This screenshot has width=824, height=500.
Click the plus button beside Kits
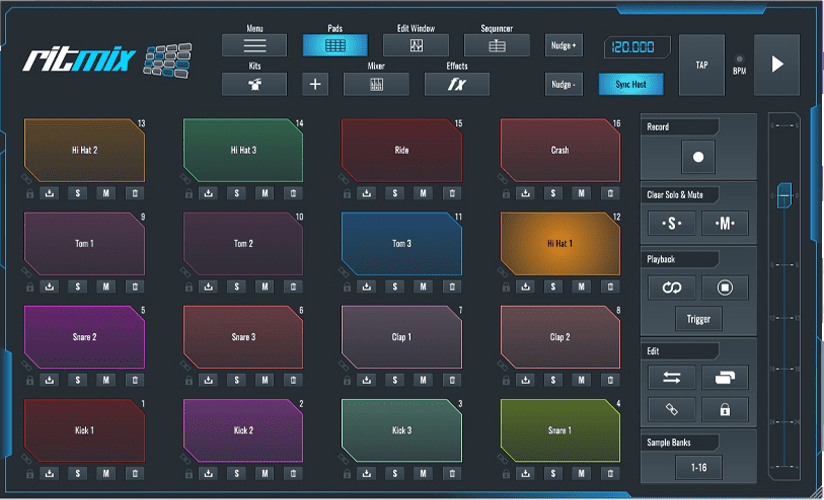[x=316, y=84]
